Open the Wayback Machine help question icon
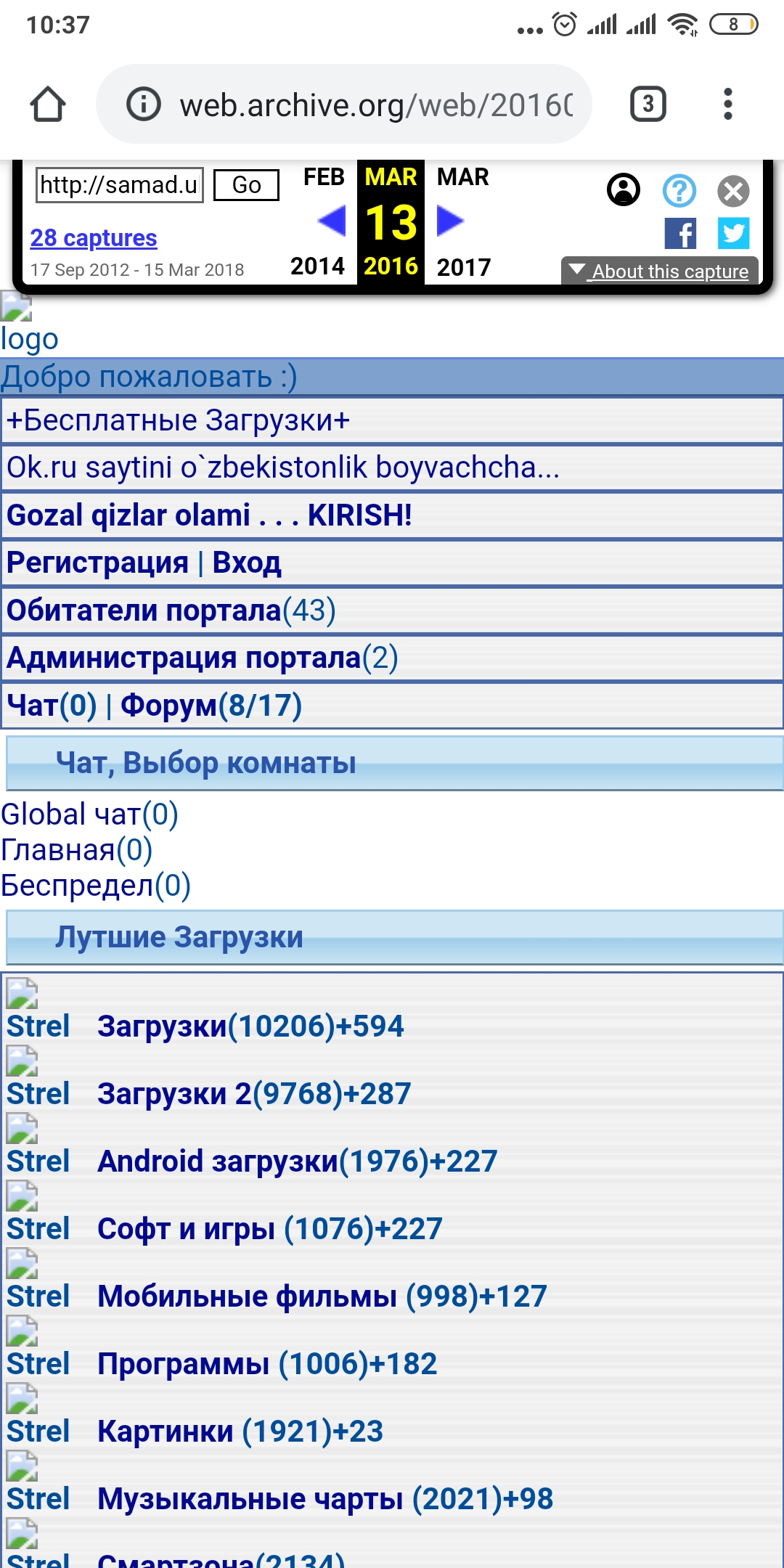Viewport: 784px width, 1568px height. tap(679, 191)
